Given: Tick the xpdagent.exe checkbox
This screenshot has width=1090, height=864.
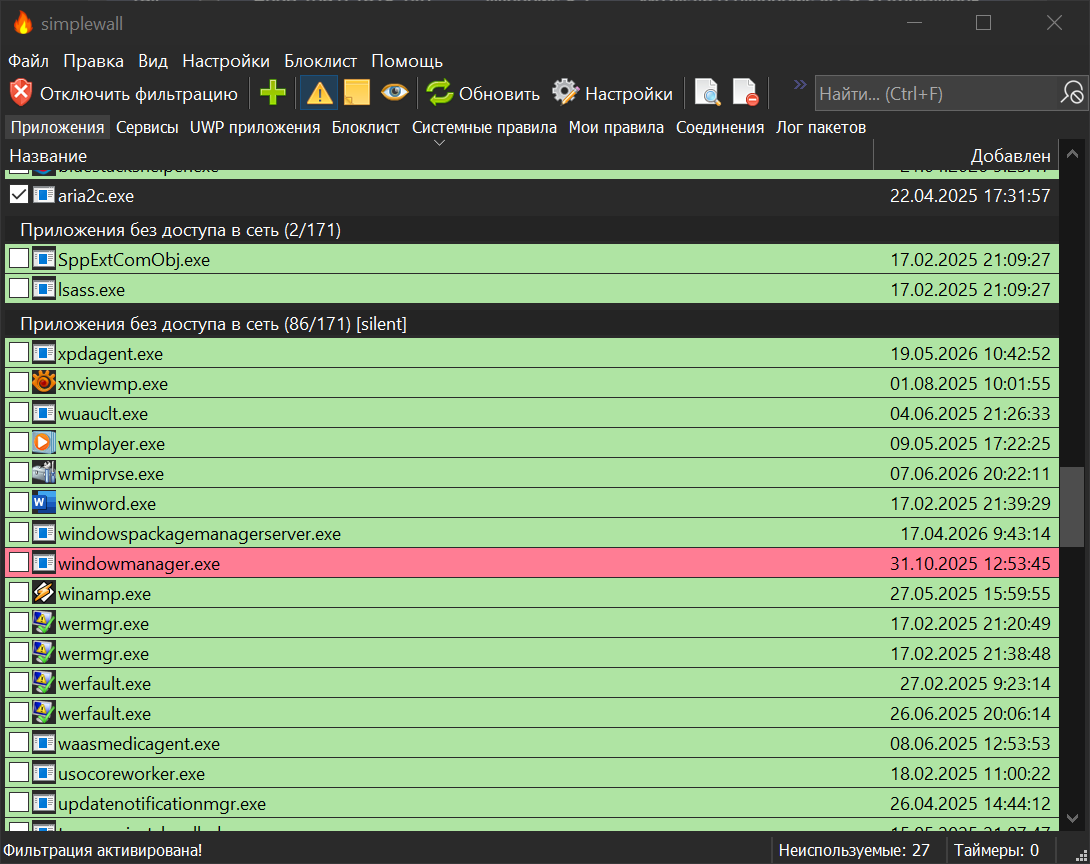Looking at the screenshot, I should point(19,353).
